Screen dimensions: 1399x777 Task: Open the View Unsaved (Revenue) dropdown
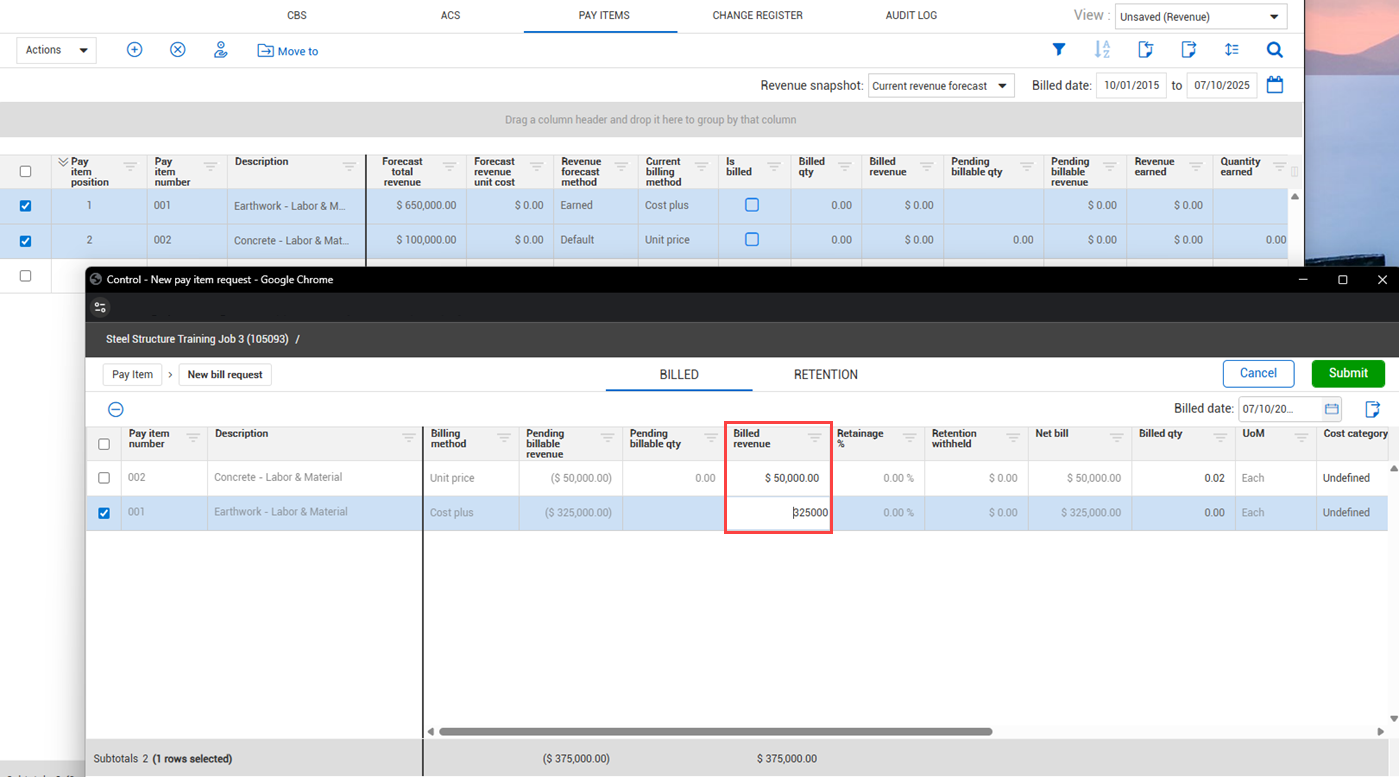coord(1201,17)
